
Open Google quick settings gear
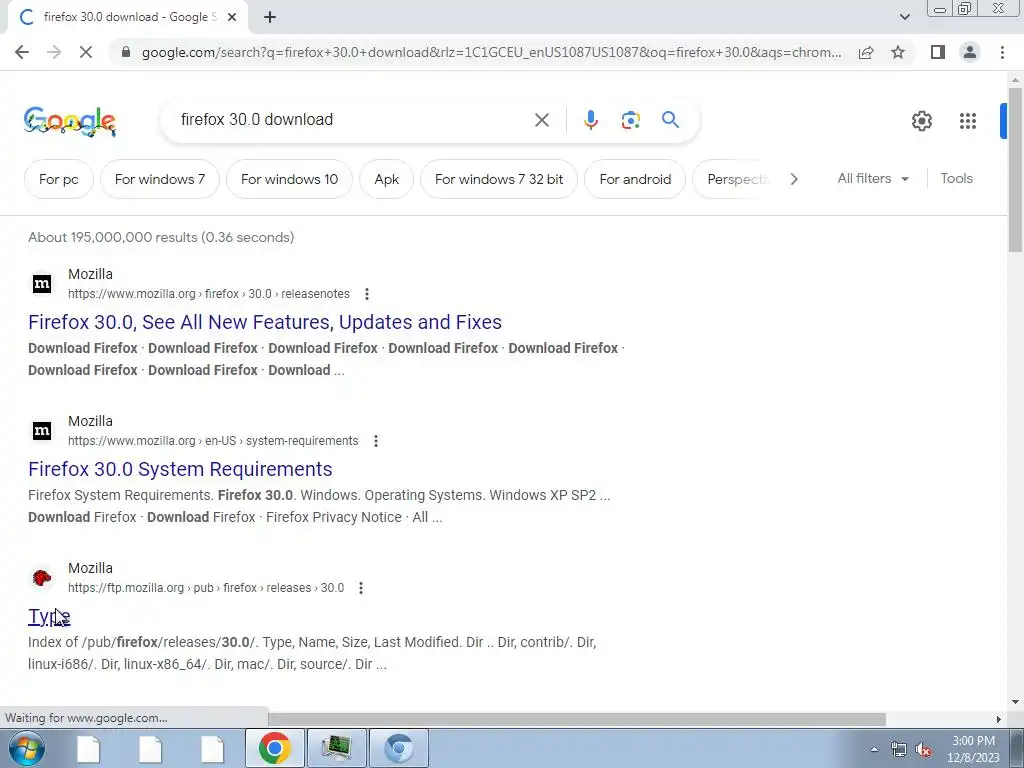click(x=921, y=121)
